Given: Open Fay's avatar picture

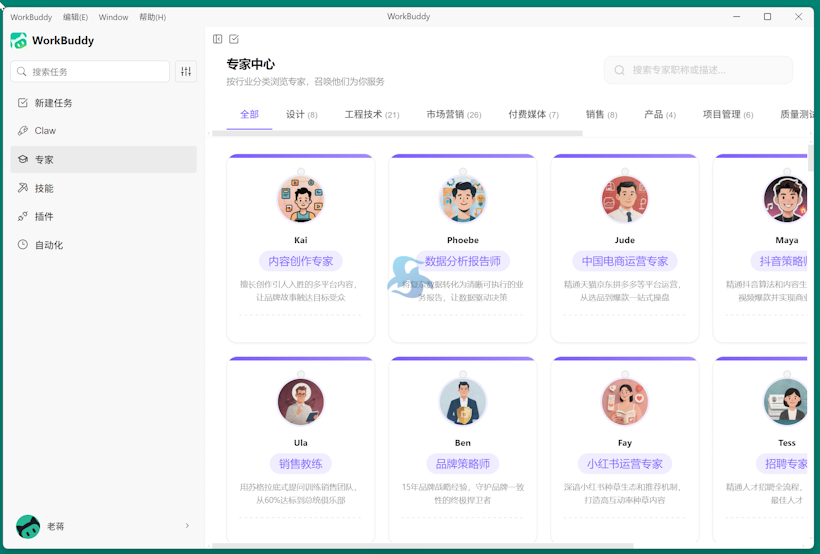Looking at the screenshot, I should point(625,402).
